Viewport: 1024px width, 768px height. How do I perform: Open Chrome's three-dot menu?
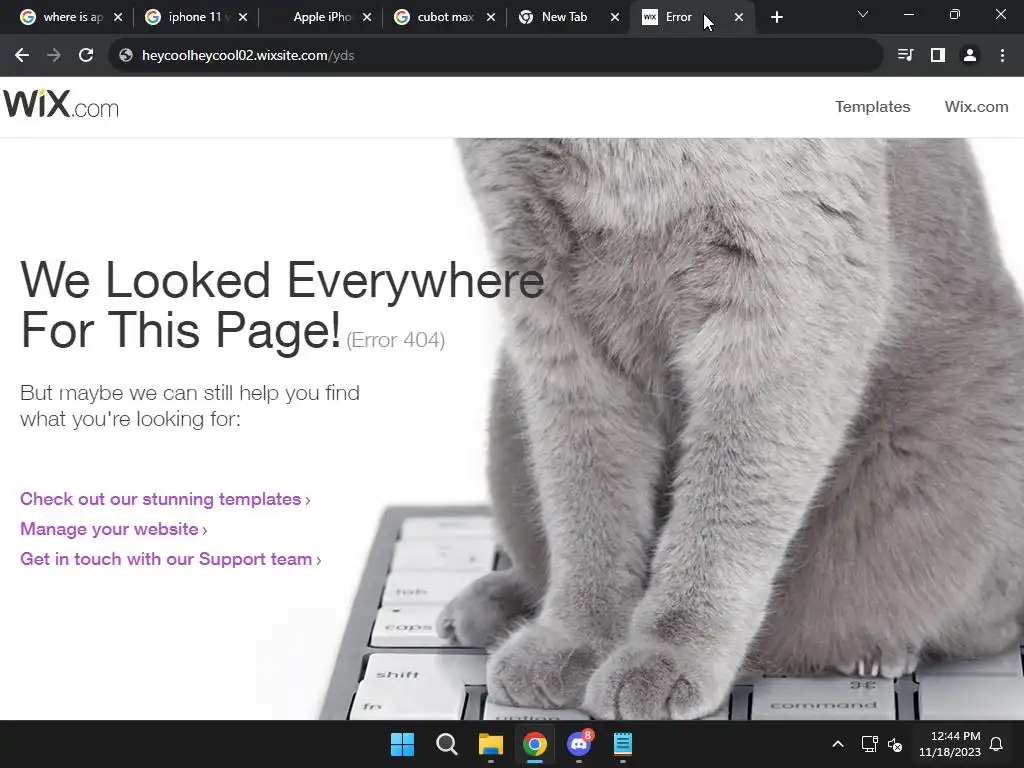(1002, 56)
